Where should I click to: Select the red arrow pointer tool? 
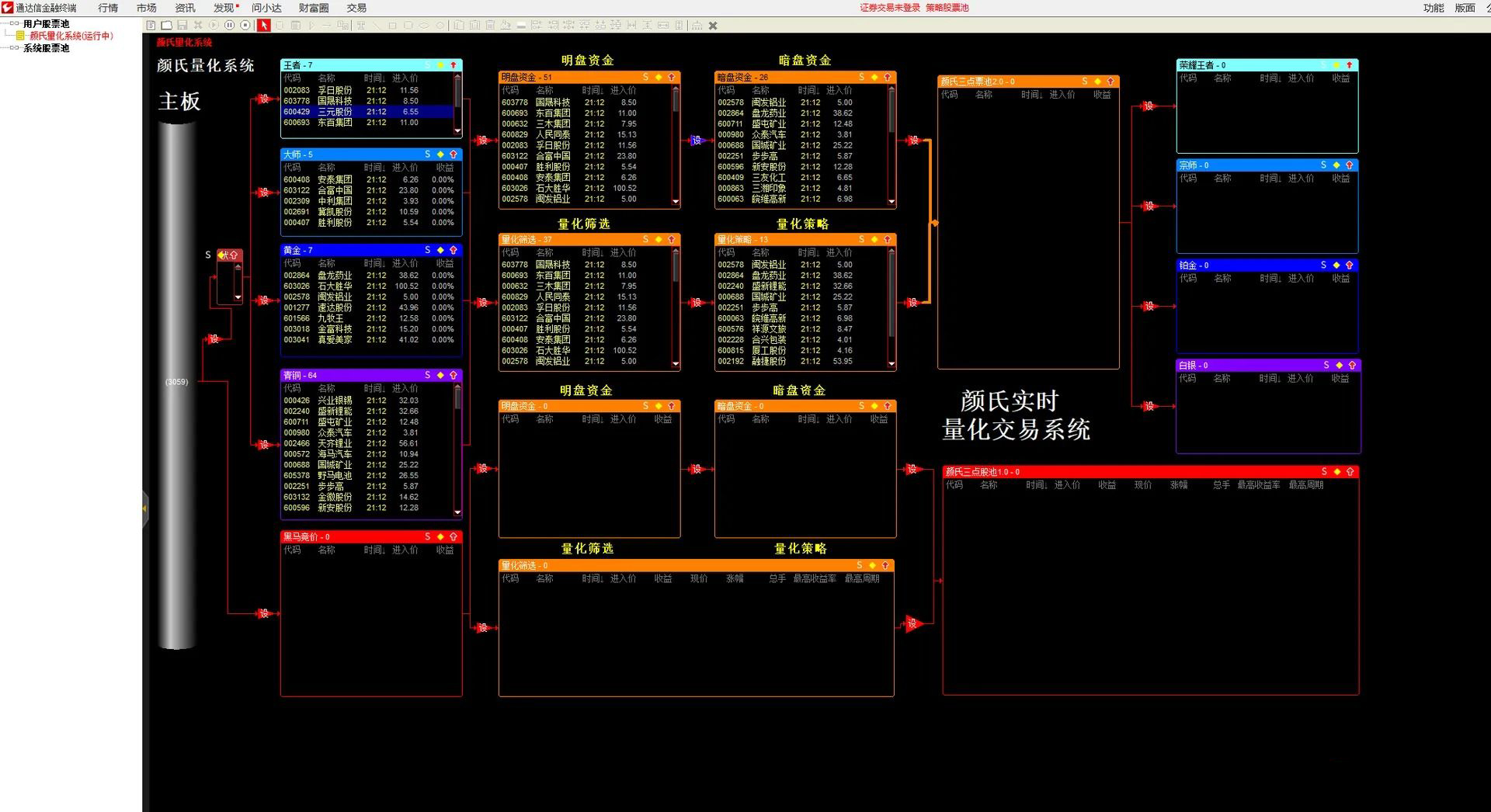pos(264,26)
